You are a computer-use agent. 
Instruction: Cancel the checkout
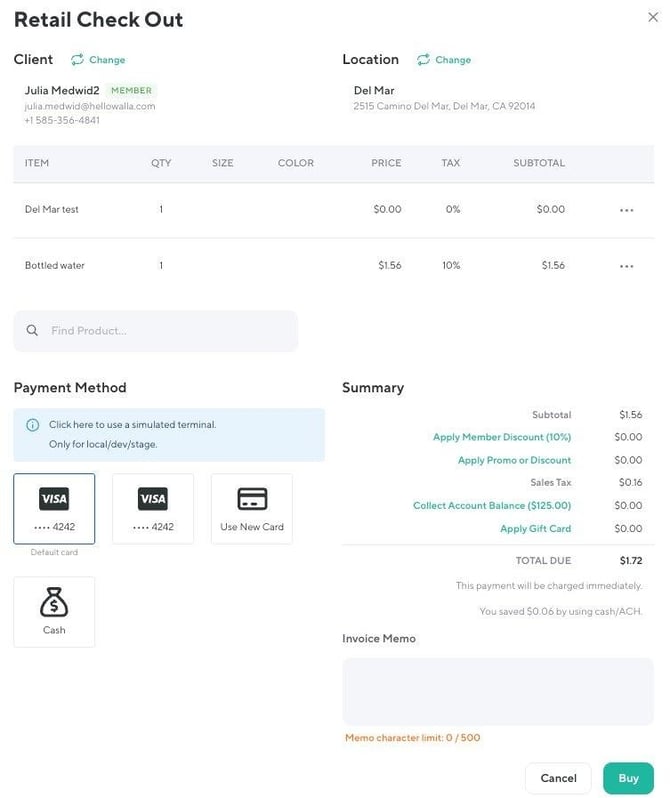coord(559,778)
